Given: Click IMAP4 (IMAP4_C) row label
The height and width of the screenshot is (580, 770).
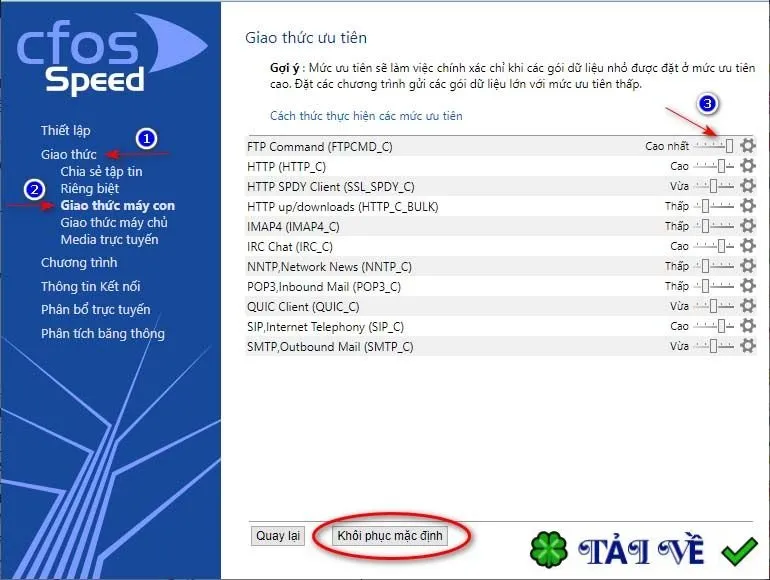Looking at the screenshot, I should click(293, 227).
